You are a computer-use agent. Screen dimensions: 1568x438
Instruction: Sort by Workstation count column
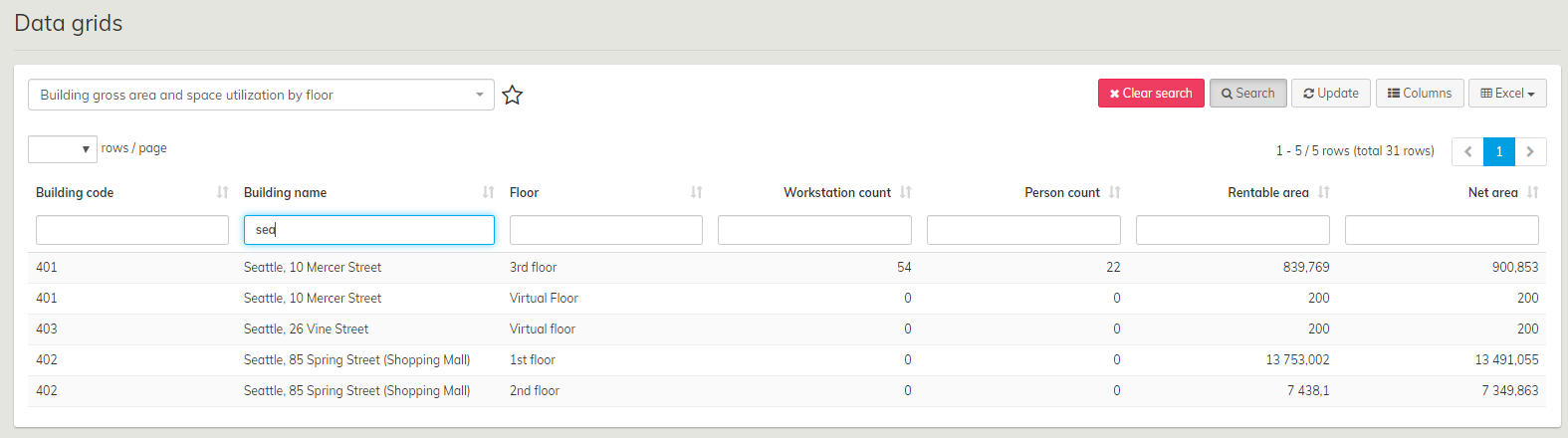point(905,192)
